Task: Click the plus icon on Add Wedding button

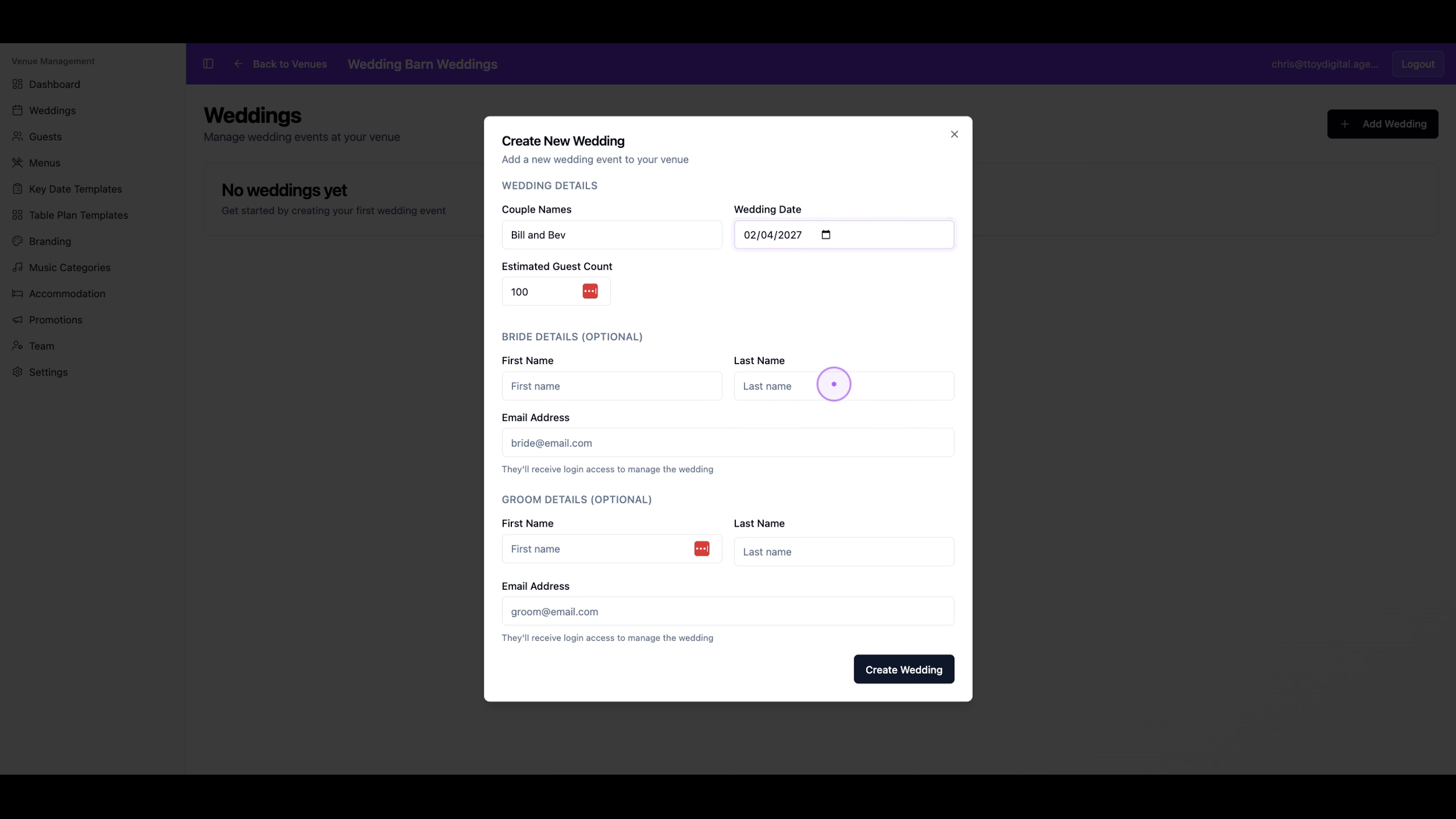Action: 1345,124
